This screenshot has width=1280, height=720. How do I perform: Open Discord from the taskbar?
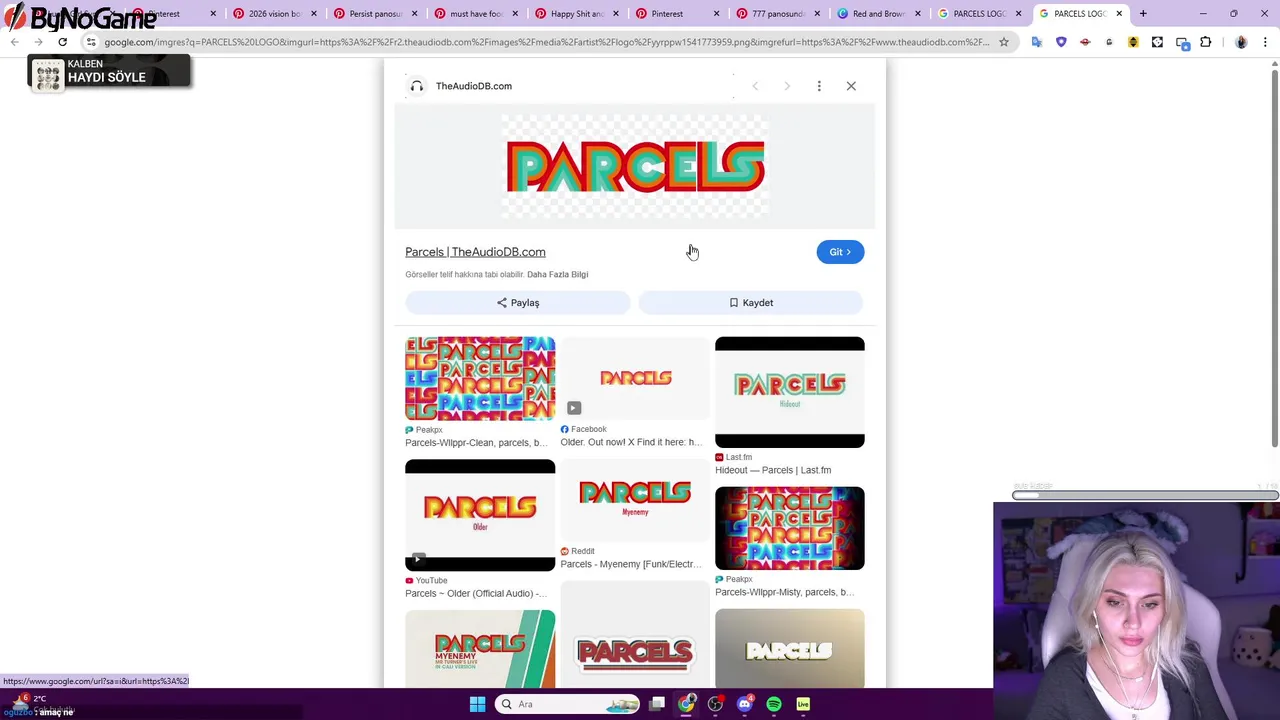744,704
